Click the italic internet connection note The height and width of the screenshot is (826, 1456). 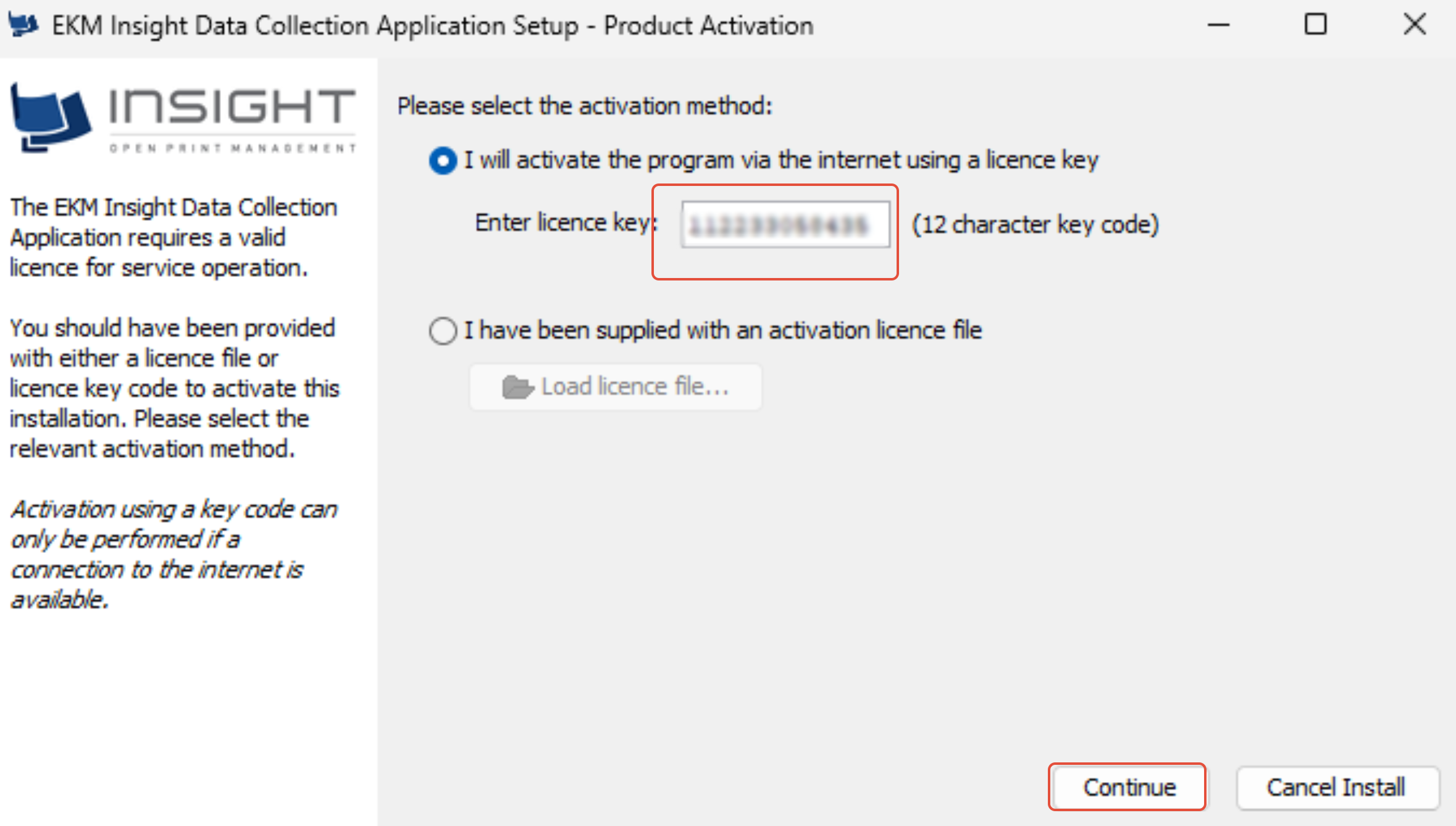pyautogui.click(x=174, y=554)
